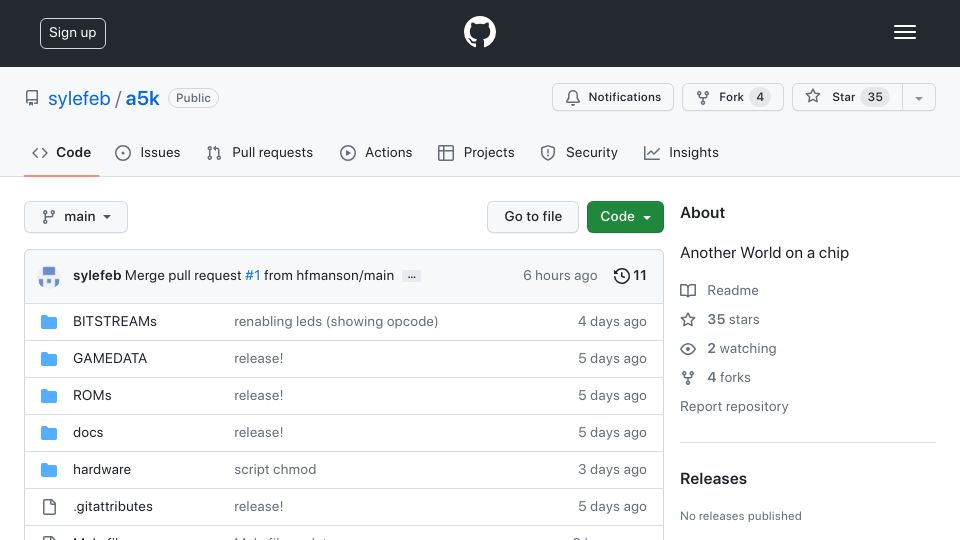Click sylefeb's avatar in commit row
This screenshot has height=540, width=960.
[x=49, y=276]
